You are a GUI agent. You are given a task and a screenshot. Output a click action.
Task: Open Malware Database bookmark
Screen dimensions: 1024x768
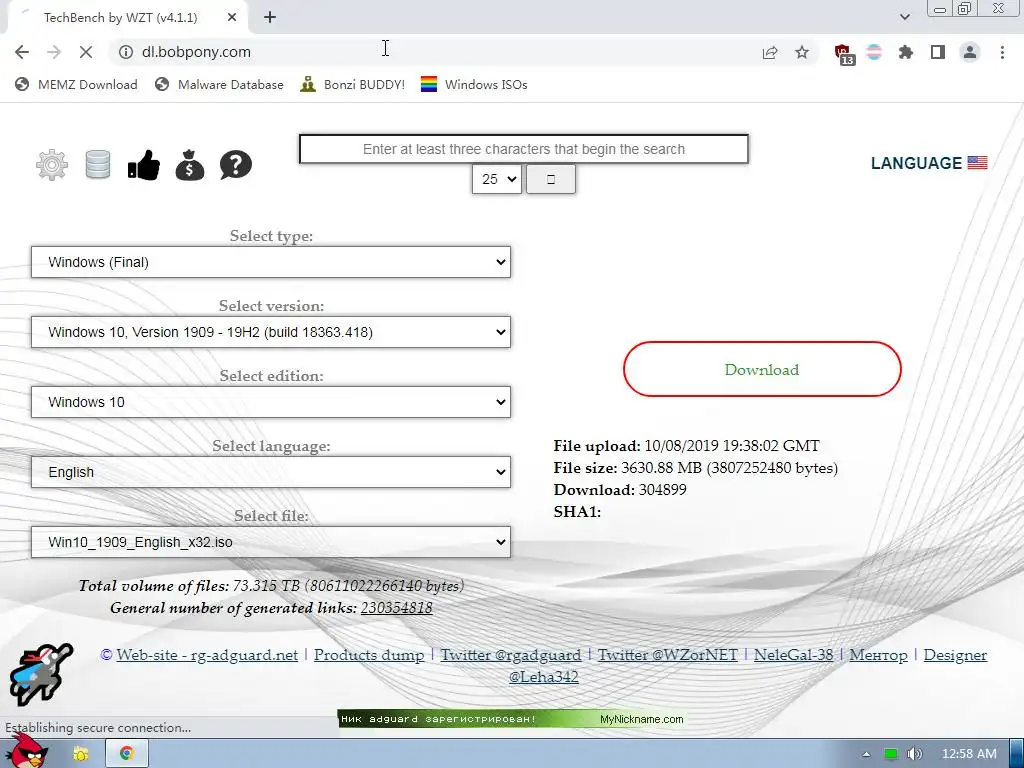(x=219, y=84)
